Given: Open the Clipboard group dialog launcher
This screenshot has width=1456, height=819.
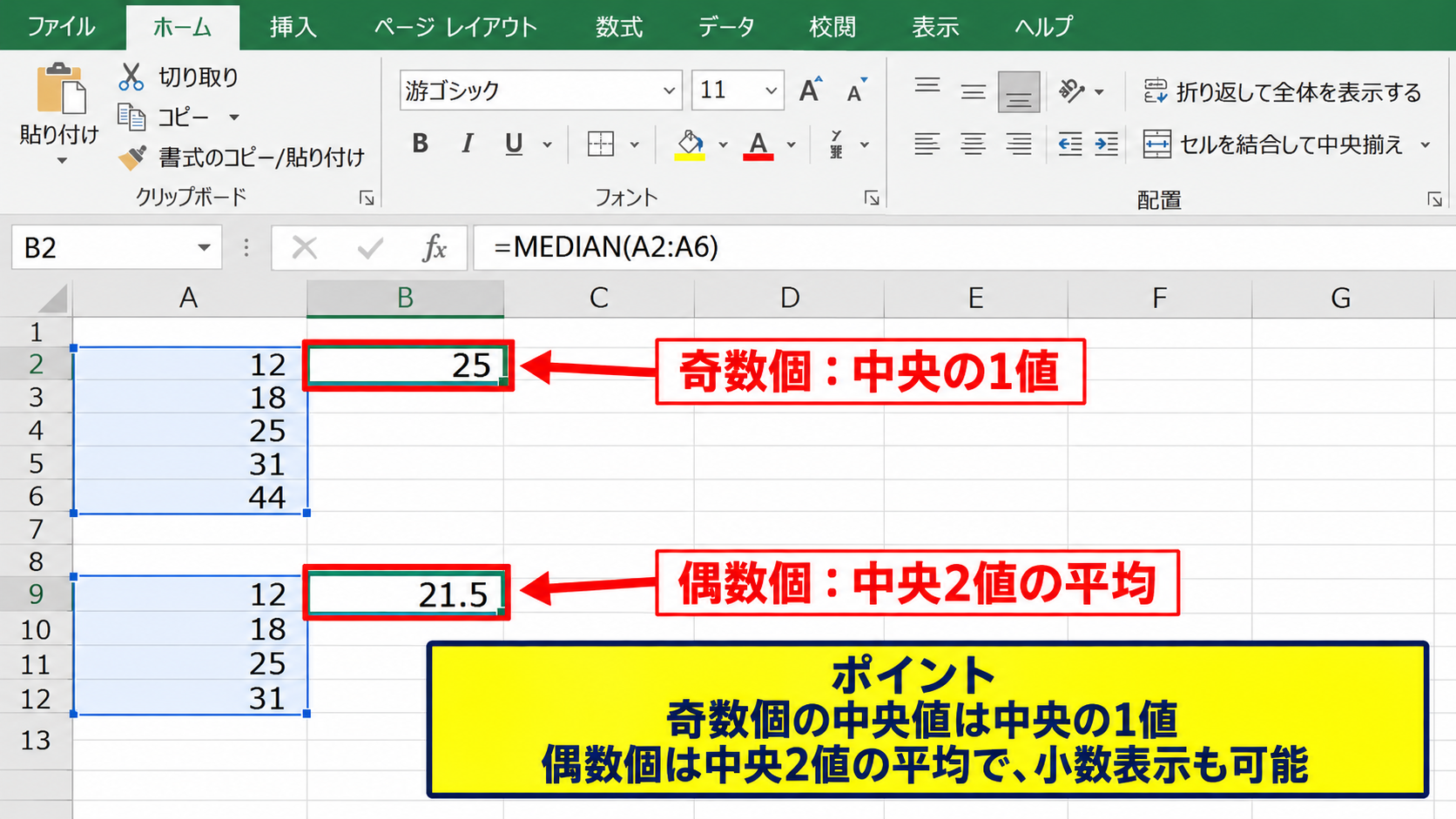Looking at the screenshot, I should [x=367, y=198].
